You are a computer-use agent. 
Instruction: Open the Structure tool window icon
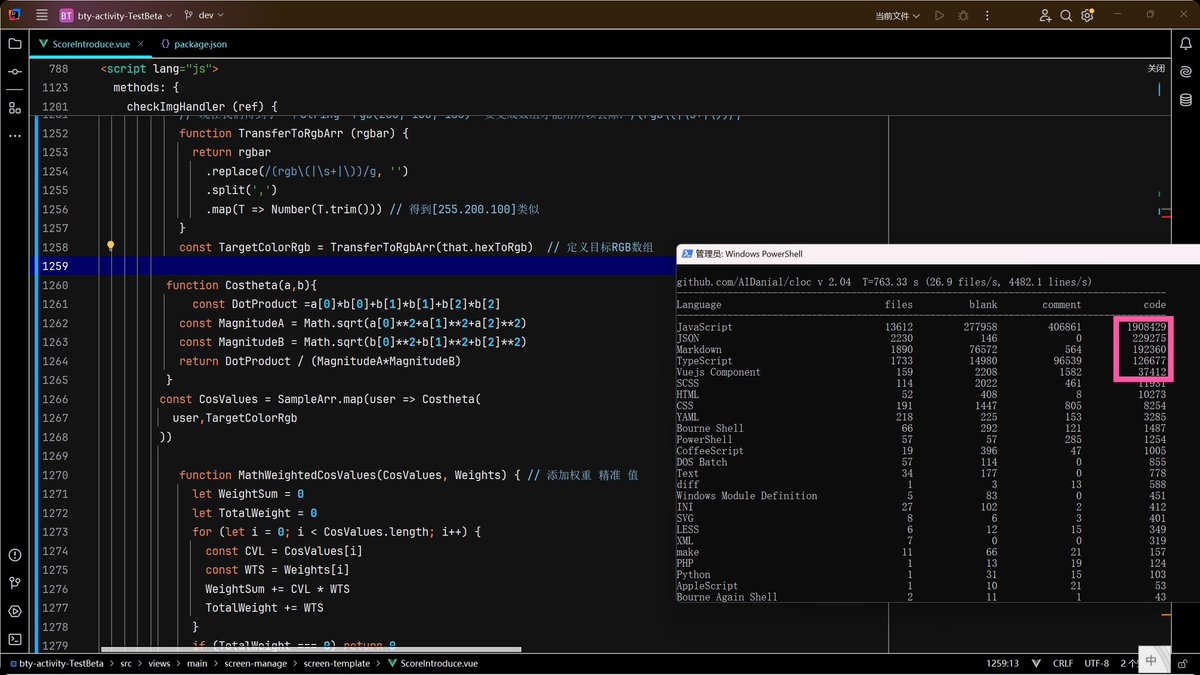[x=15, y=107]
